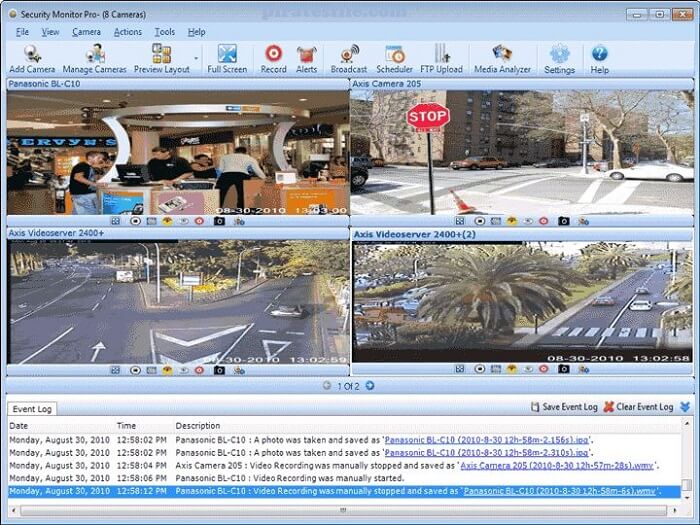Toggle gray eye icon under Axis Camera 205
This screenshot has height=525, width=700.
(528, 221)
